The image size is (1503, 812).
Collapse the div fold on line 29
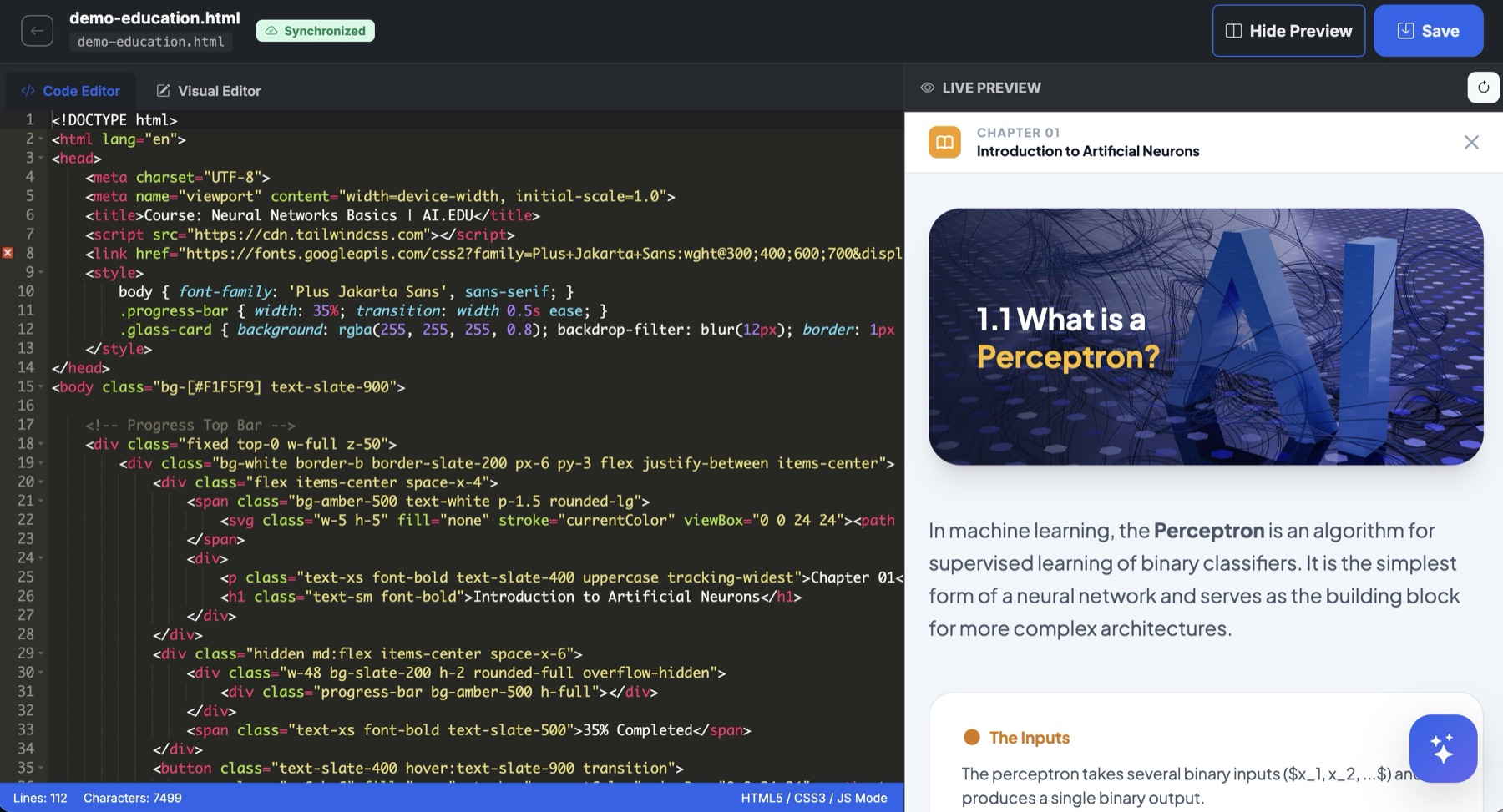41,653
